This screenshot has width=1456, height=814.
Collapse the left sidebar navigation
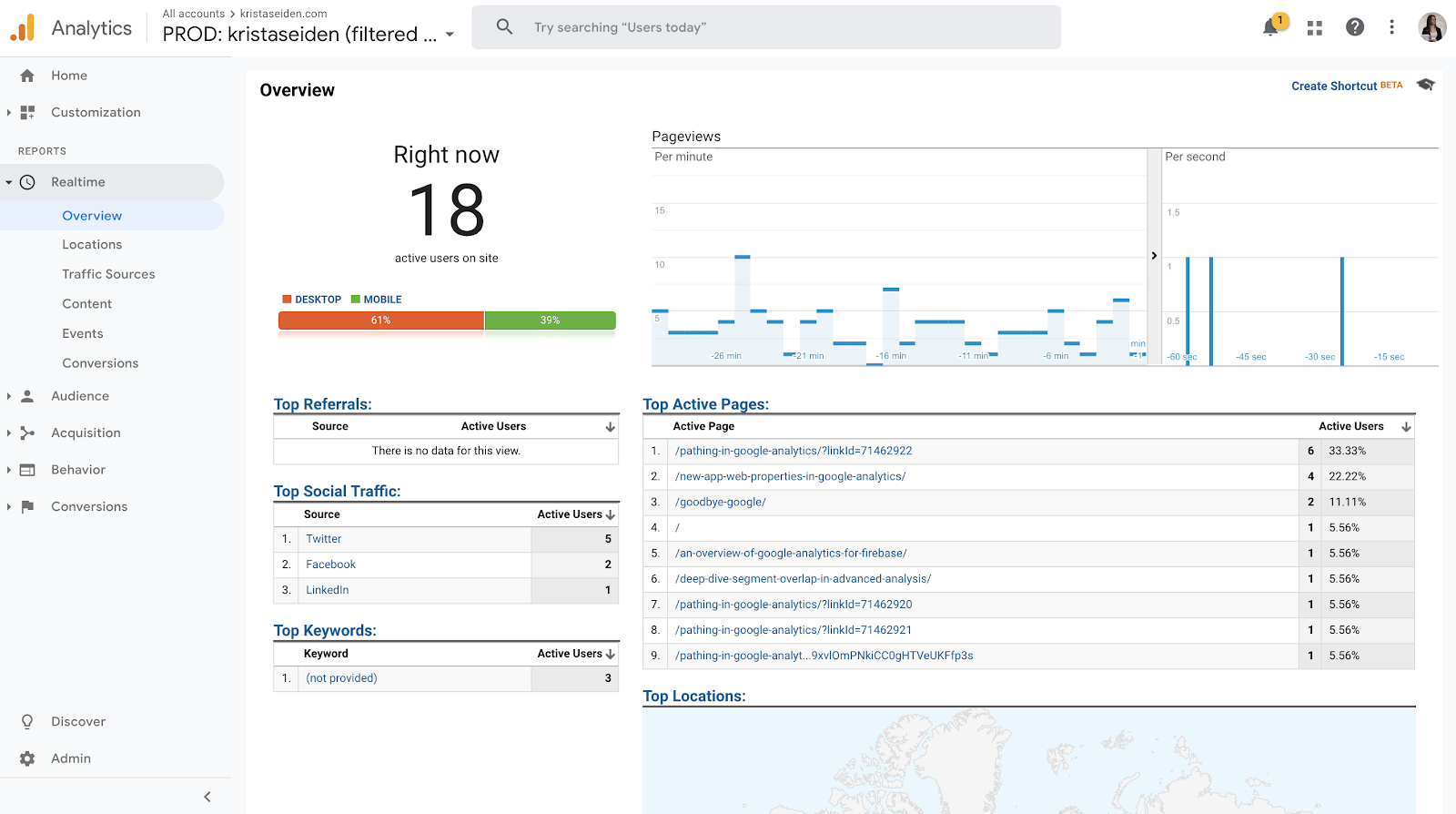(207, 797)
